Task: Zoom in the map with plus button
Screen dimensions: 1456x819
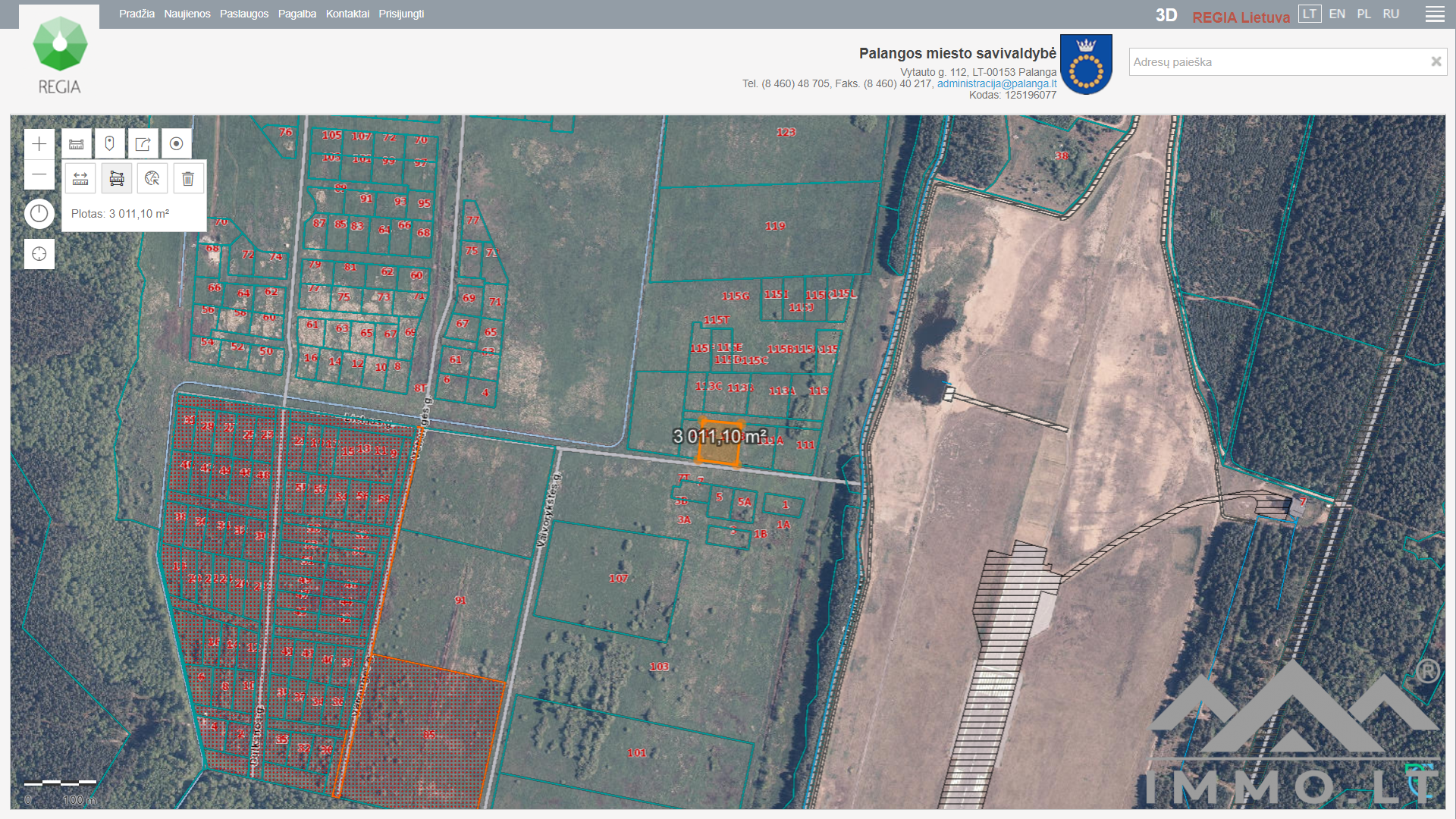Action: pos(39,144)
